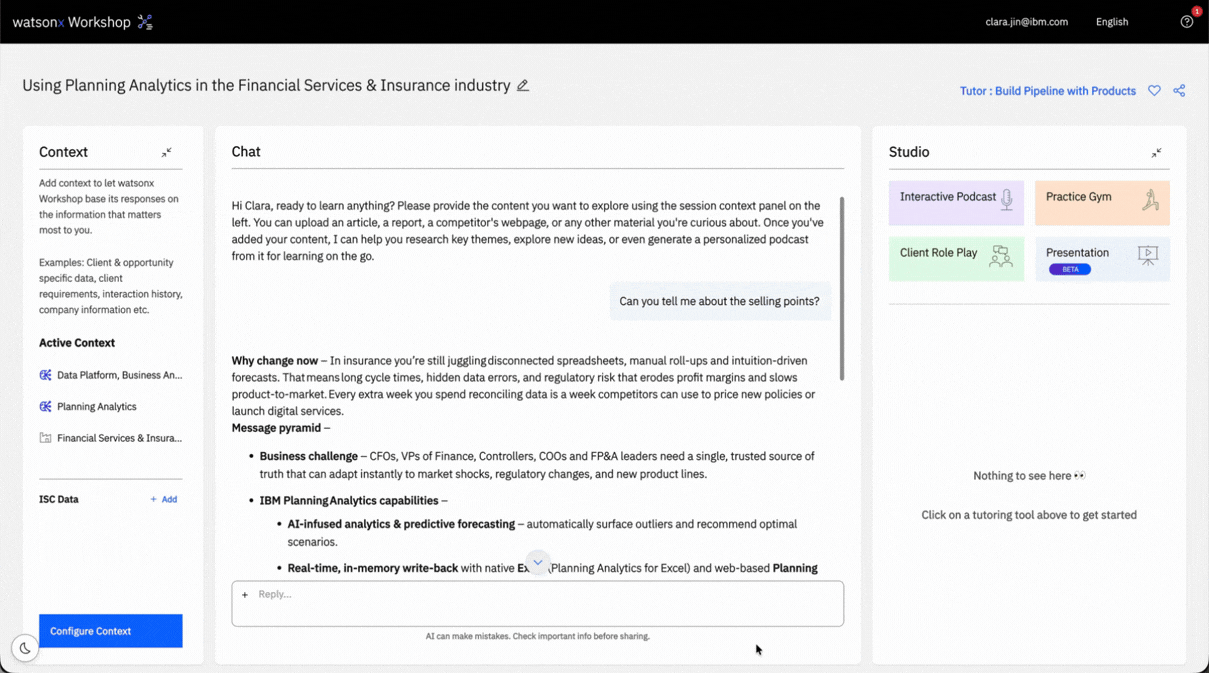This screenshot has height=673, width=1209.
Task: Edit the session title with pencil icon
Action: coord(523,86)
